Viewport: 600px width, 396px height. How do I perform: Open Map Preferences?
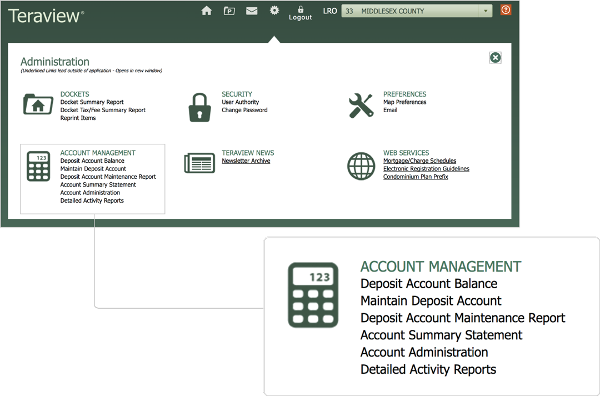[405, 102]
